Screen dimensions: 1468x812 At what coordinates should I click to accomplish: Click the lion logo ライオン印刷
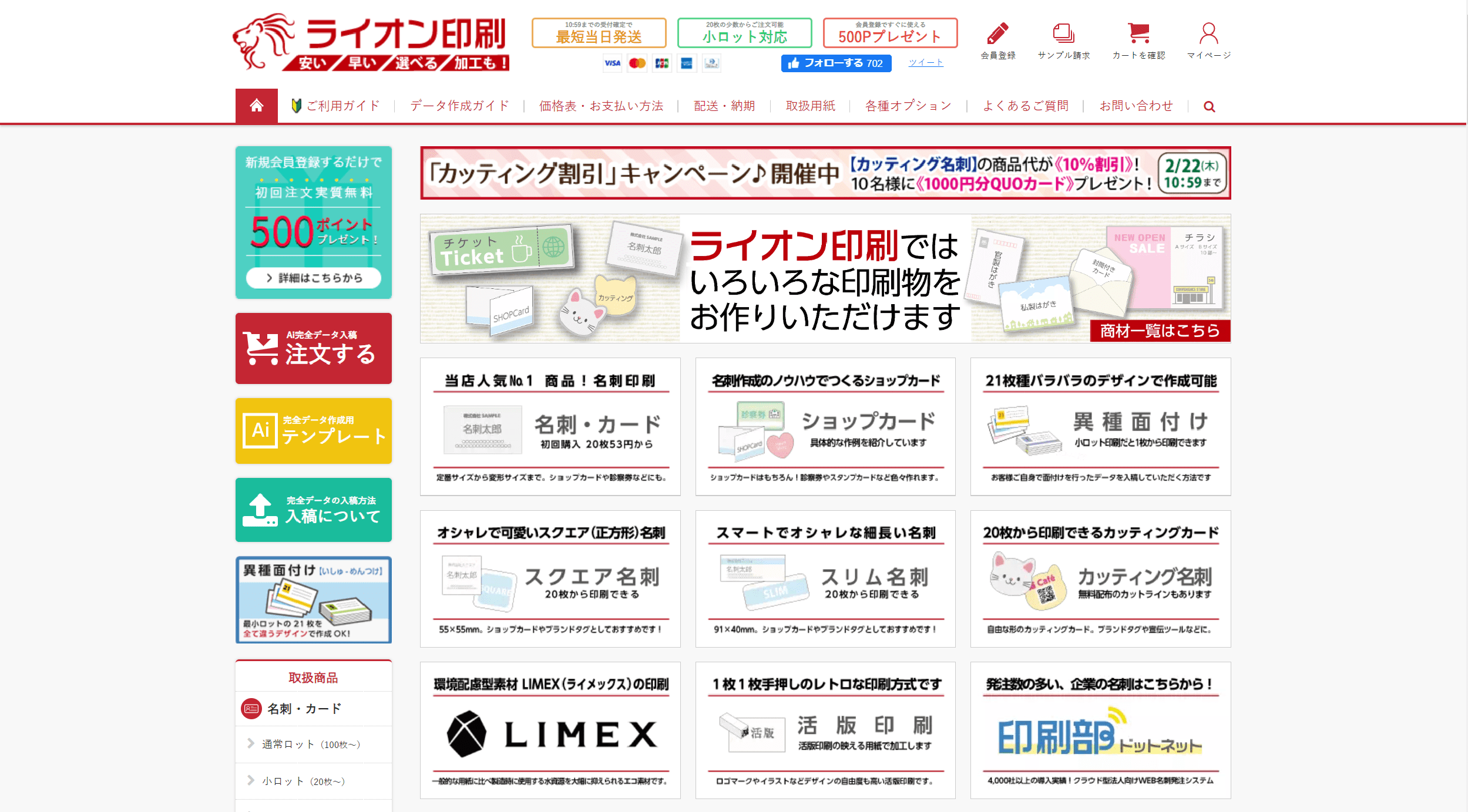(371, 42)
